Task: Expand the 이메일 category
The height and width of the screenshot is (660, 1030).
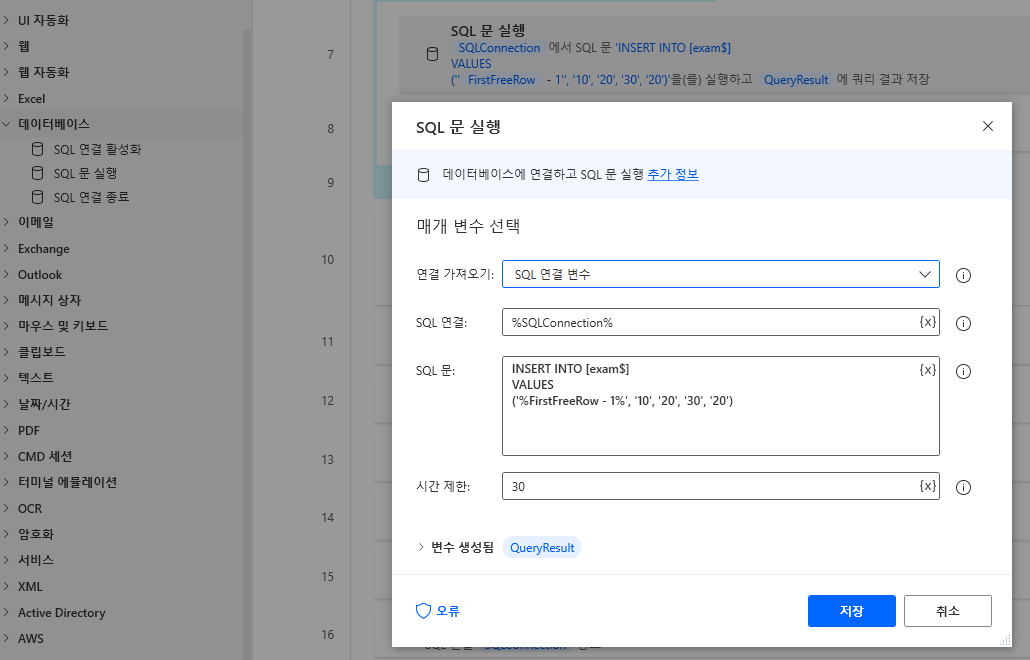Action: 7,222
